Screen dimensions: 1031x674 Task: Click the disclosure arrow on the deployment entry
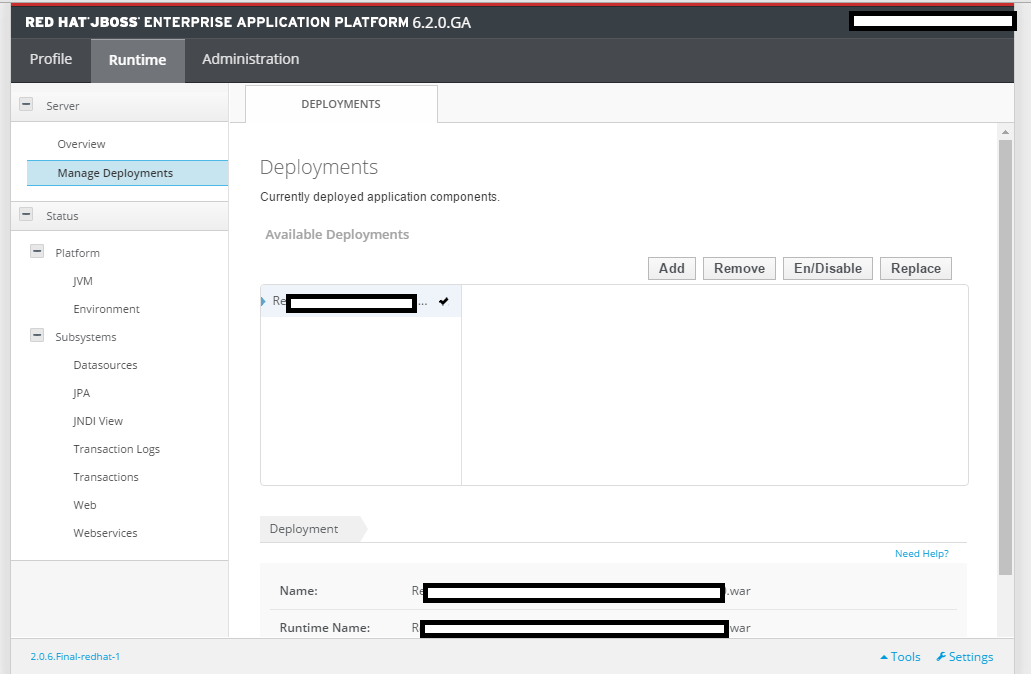(265, 300)
